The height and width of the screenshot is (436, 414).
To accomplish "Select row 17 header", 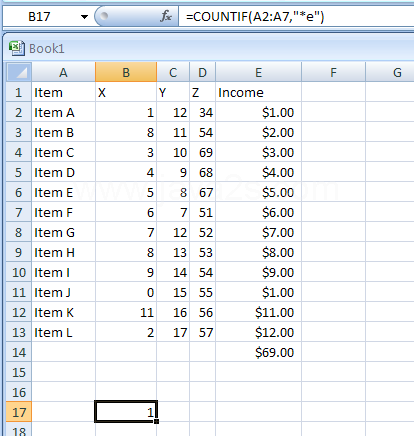I will point(19,412).
